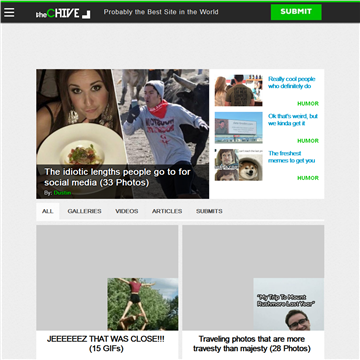Click author name Dustin

tap(62, 193)
